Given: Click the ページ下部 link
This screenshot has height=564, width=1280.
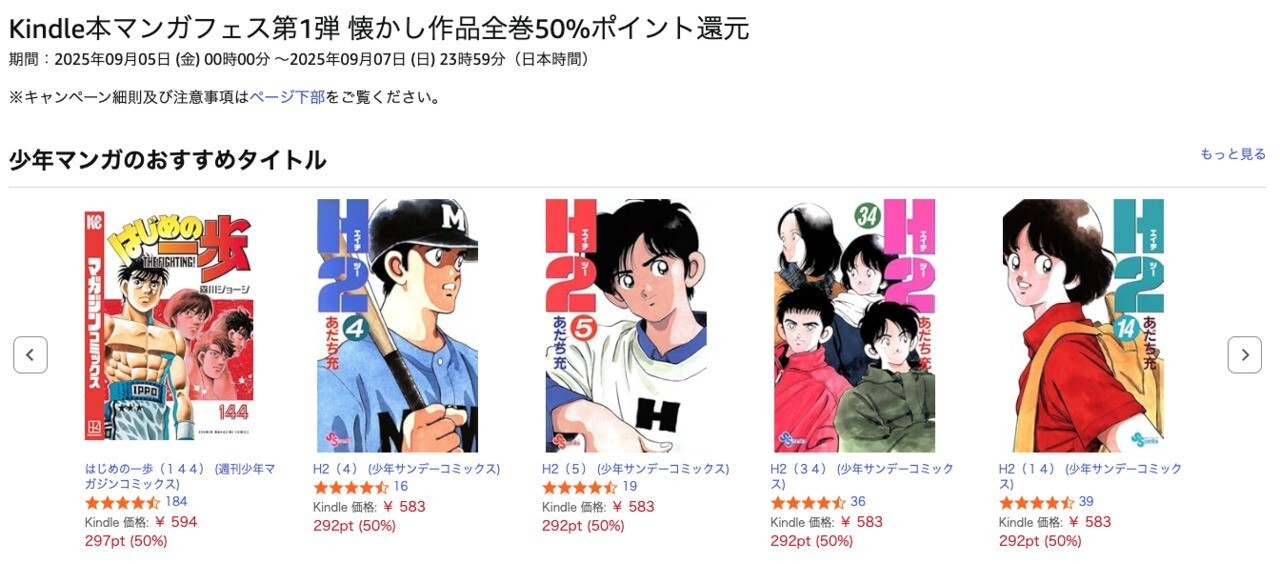Looking at the screenshot, I should click(287, 97).
